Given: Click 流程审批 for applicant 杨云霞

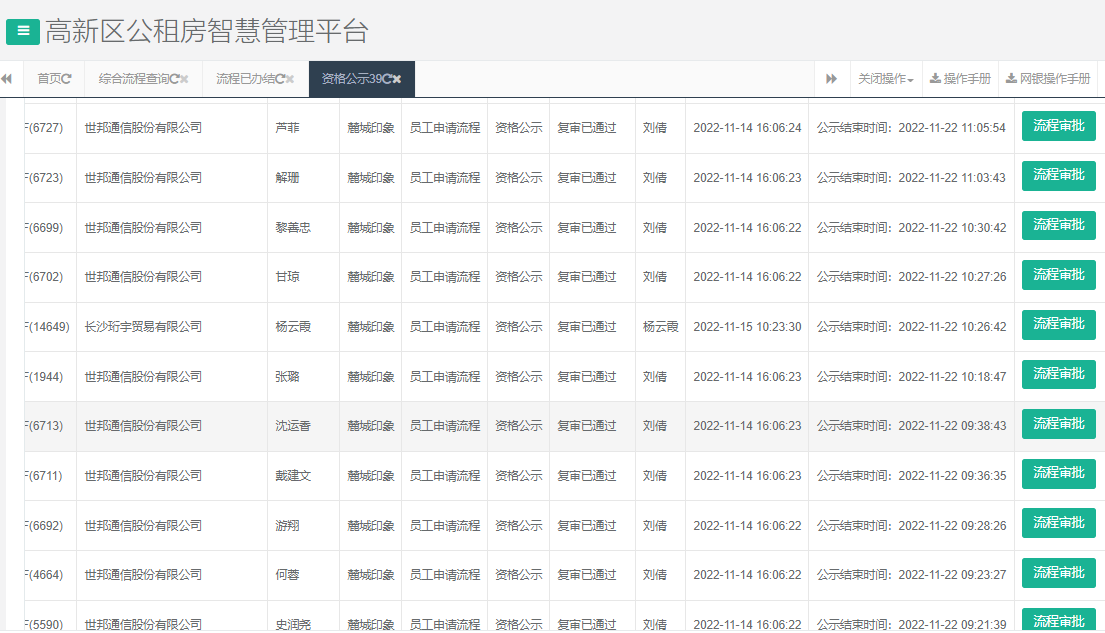Looking at the screenshot, I should pos(1058,325).
